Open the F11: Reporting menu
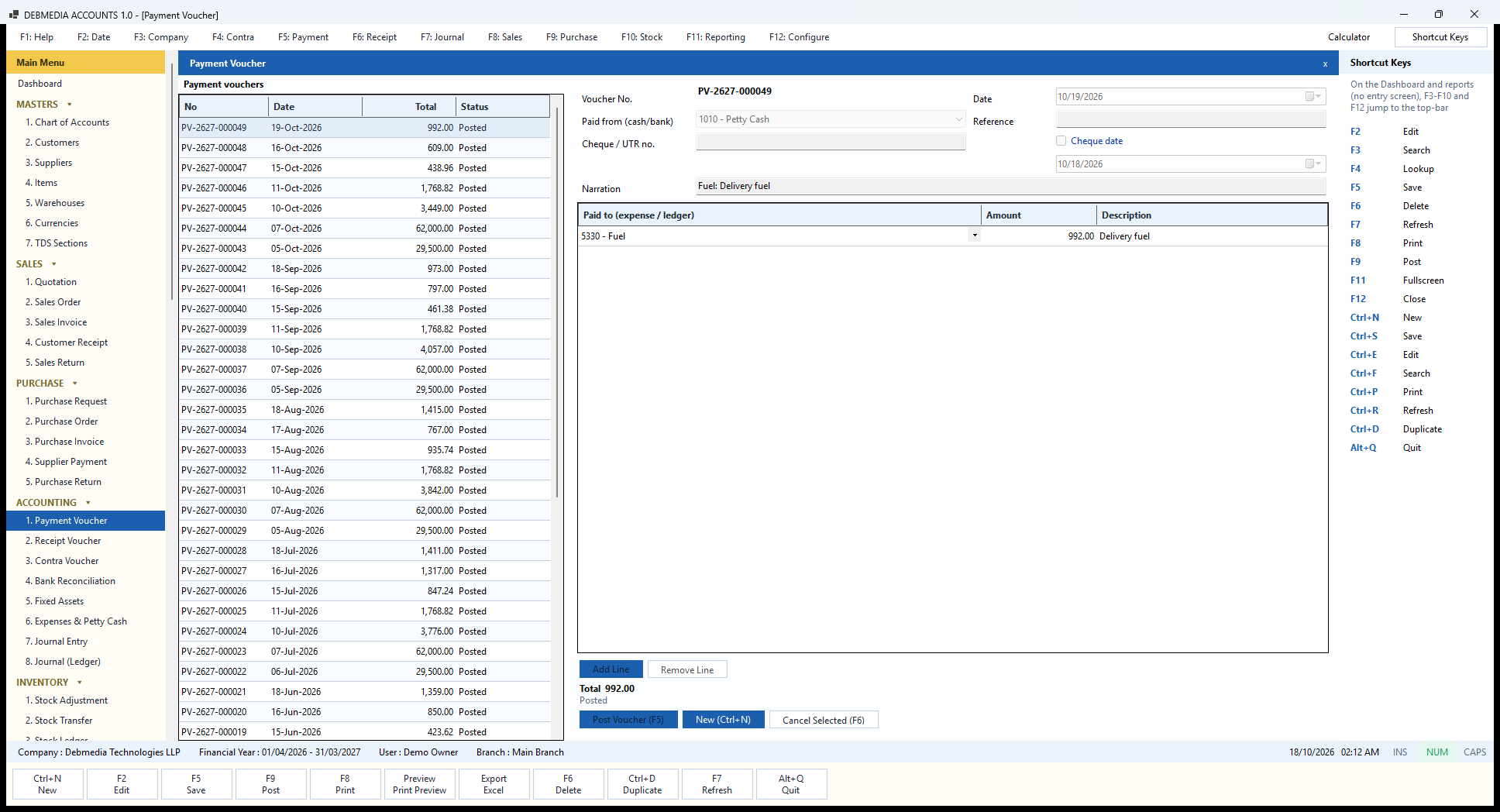 (716, 37)
